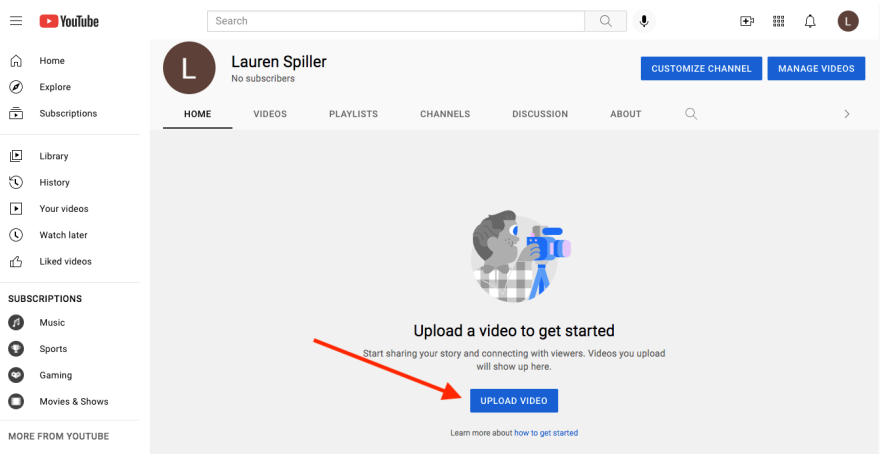This screenshot has width=880, height=456.
Task: Open the notifications bell
Action: [810, 21]
